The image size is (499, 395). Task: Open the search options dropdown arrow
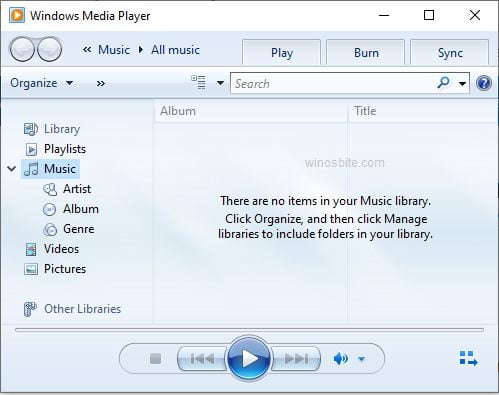(x=462, y=83)
